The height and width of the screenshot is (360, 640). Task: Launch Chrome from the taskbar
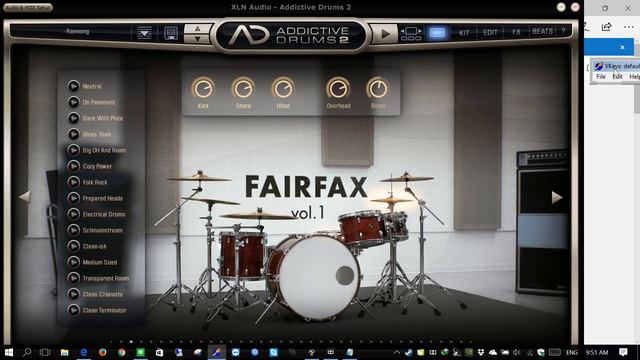pyautogui.click(x=122, y=352)
